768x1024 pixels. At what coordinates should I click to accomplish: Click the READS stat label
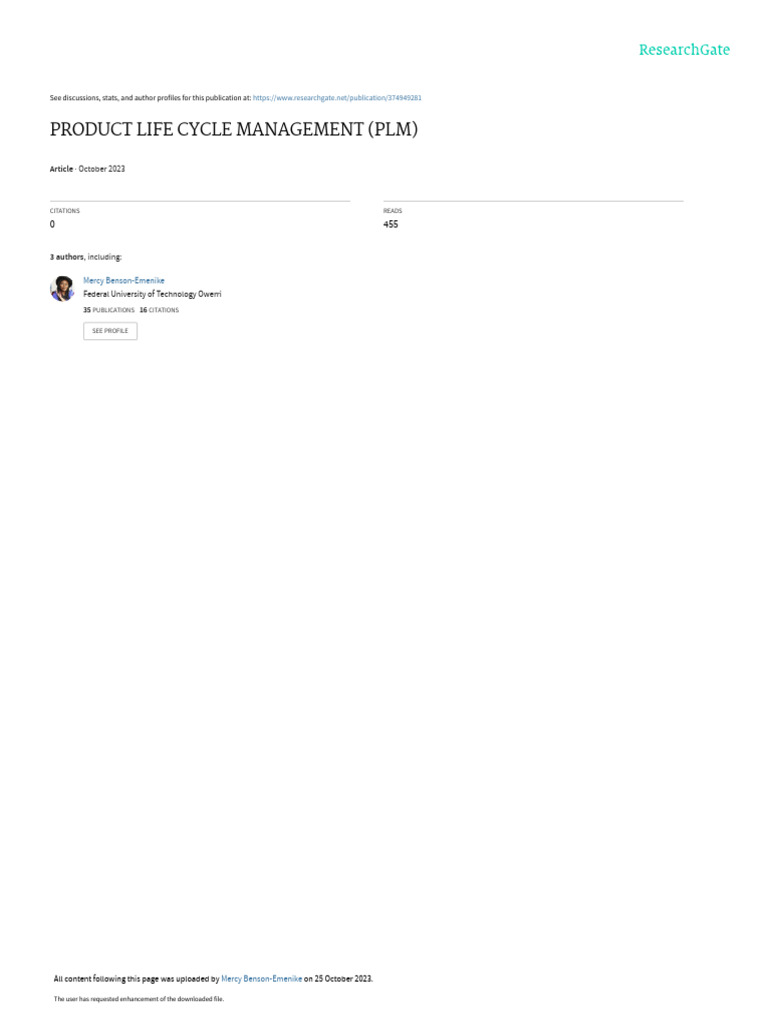click(x=392, y=211)
